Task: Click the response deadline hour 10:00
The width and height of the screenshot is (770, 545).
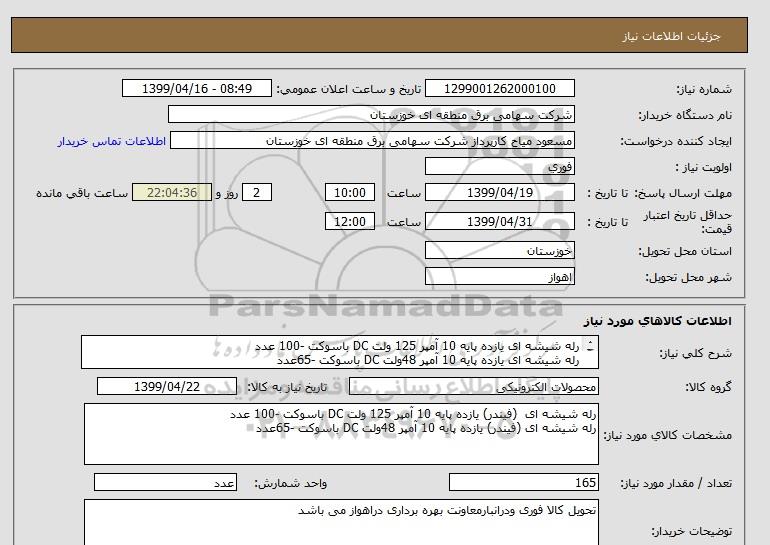Action: (351, 193)
